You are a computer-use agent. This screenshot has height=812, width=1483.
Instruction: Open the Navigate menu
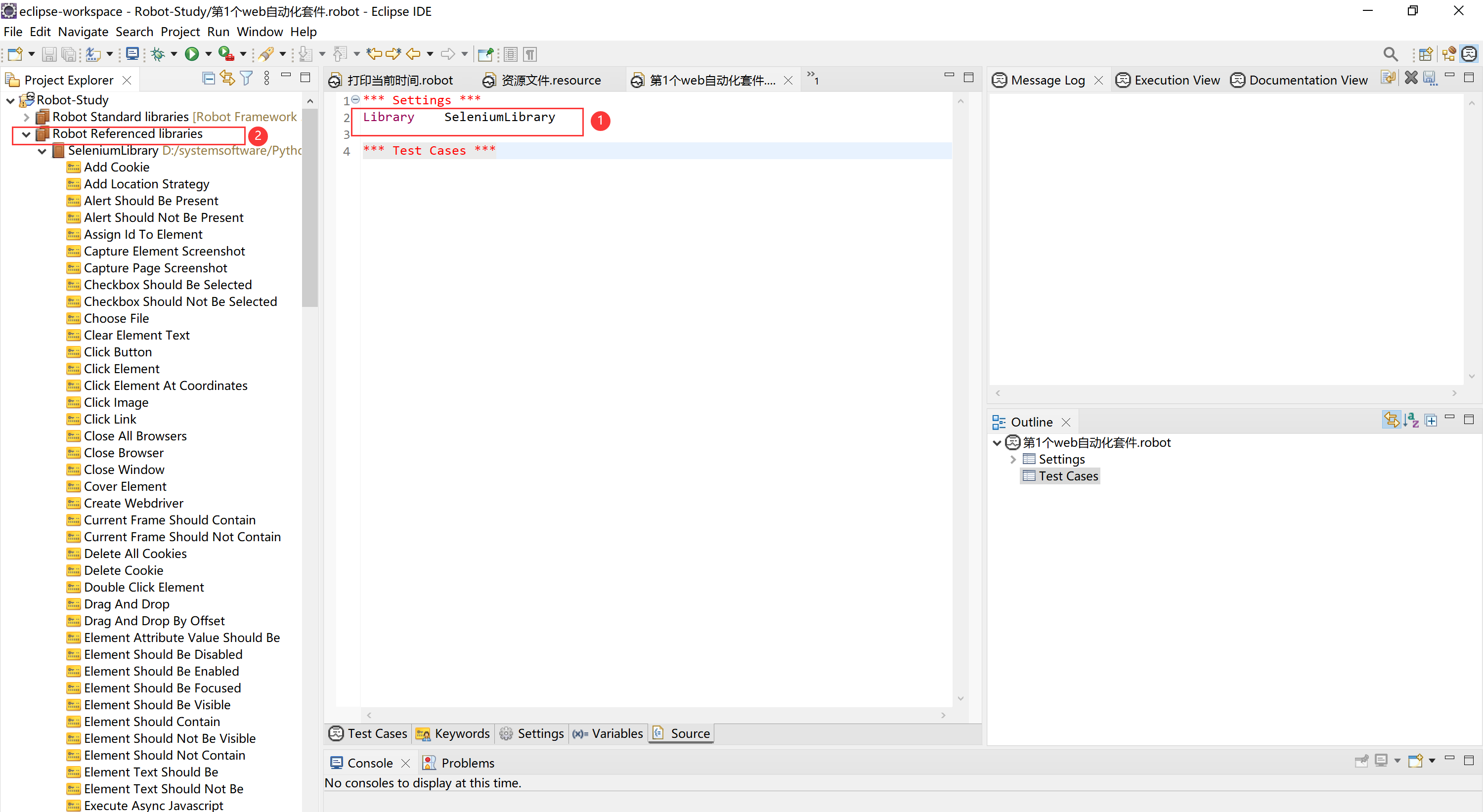(x=83, y=32)
